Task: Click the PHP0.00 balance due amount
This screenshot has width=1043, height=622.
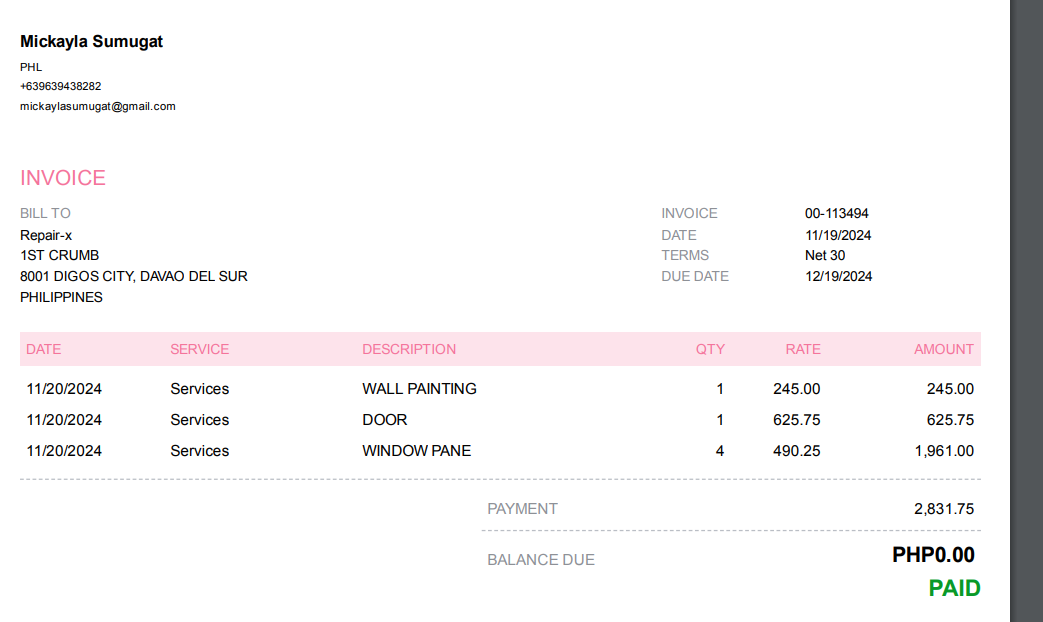Action: [x=933, y=555]
